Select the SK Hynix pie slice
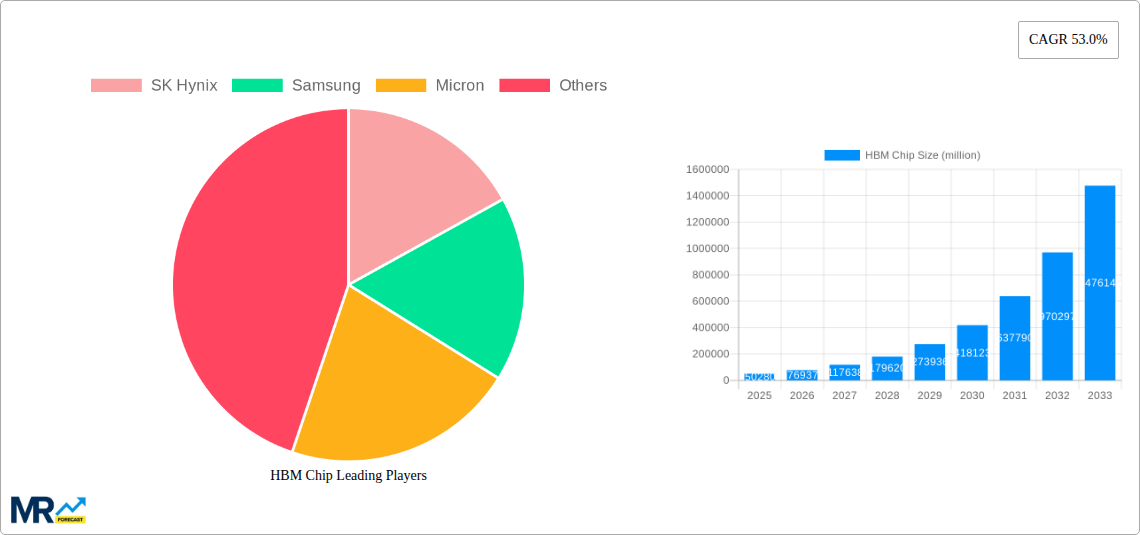The image size is (1140, 535). (415, 180)
